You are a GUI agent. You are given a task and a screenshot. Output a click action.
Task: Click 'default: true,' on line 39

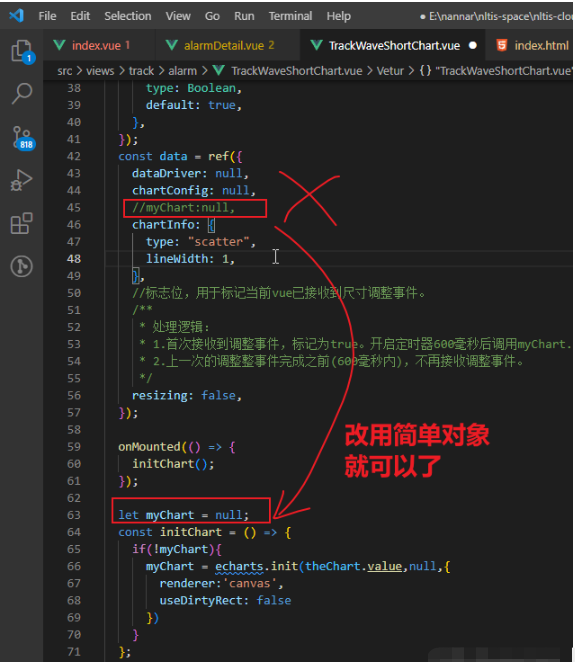(194, 105)
